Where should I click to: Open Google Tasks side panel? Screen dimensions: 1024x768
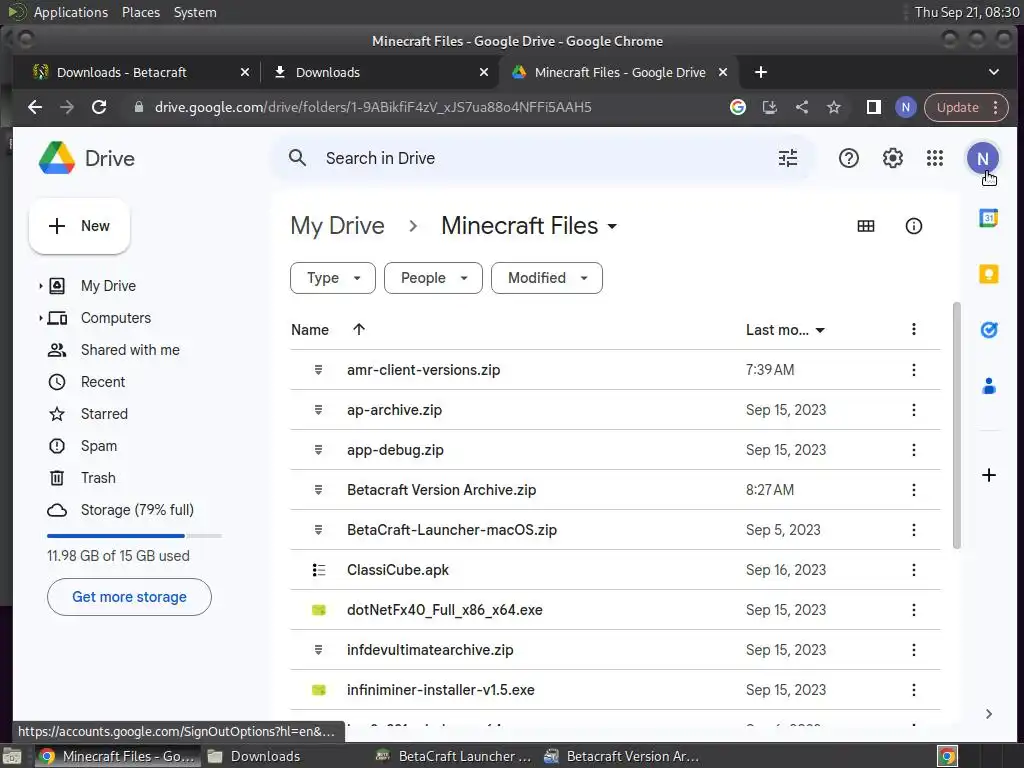(988, 330)
